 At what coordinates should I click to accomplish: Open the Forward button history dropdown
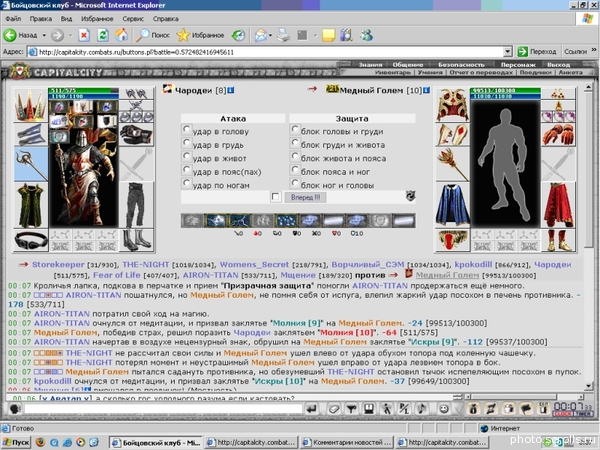[70, 35]
